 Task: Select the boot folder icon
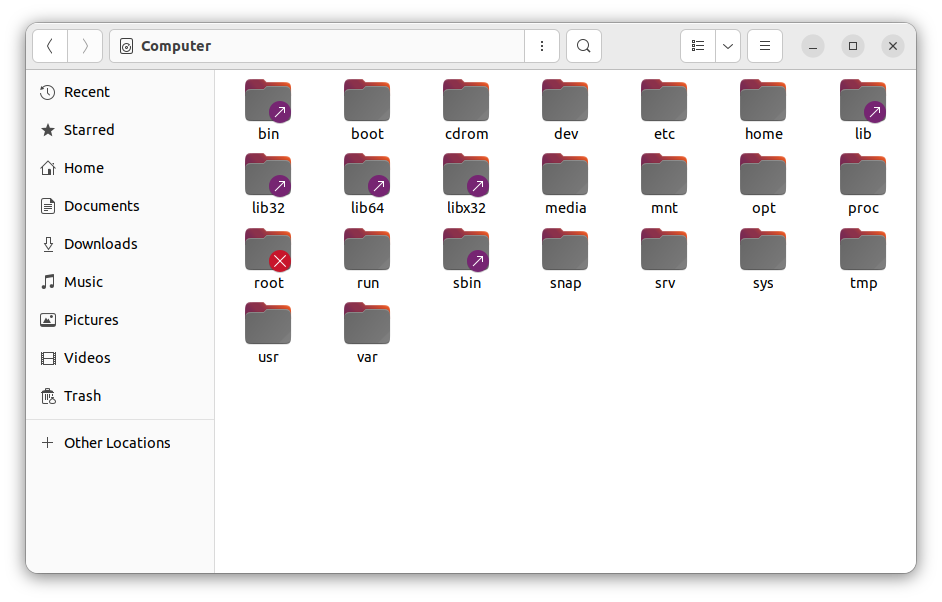(x=367, y=100)
